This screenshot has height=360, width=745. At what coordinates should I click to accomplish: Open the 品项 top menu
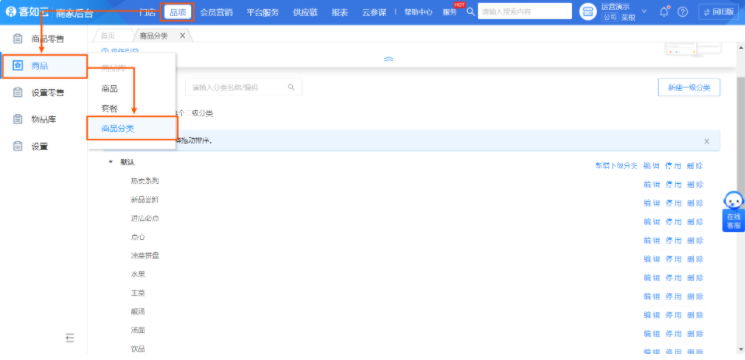click(177, 12)
